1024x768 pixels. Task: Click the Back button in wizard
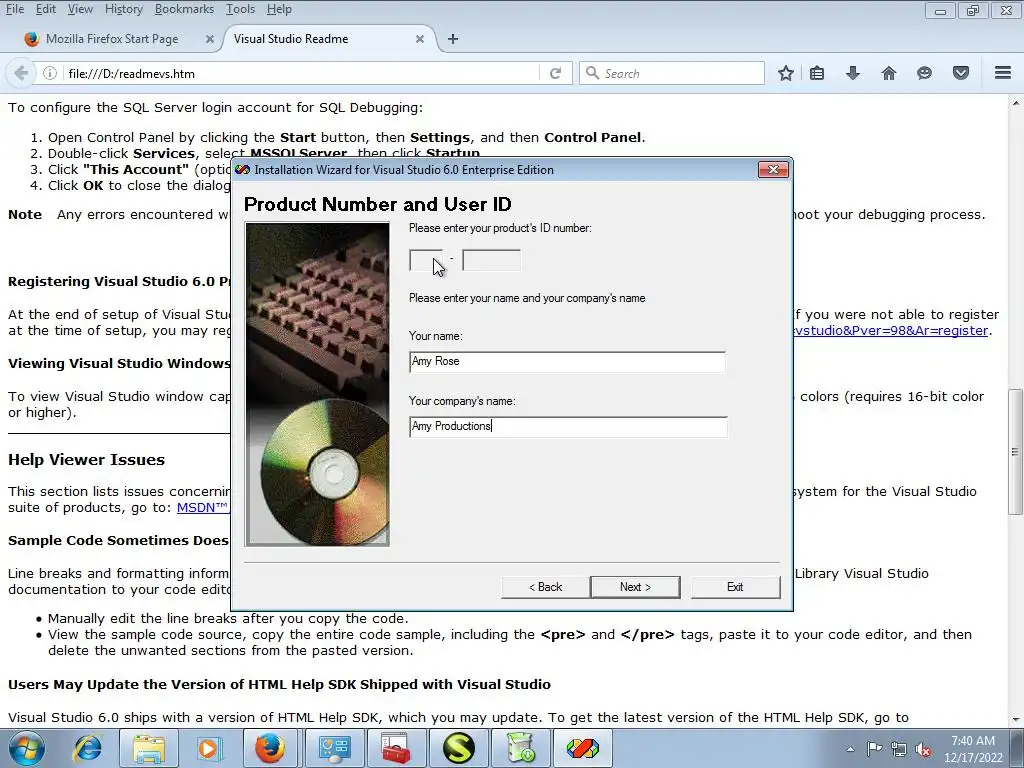click(x=545, y=586)
